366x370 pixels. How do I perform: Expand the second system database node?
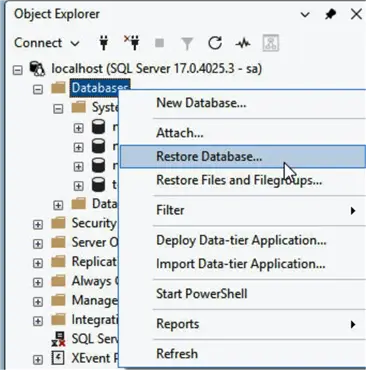(78, 147)
